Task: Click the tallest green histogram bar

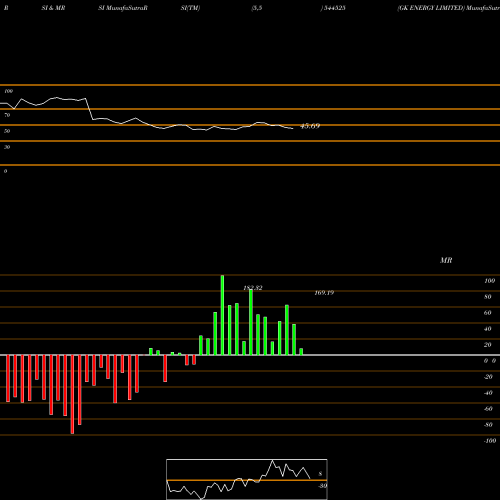Action: (x=222, y=315)
